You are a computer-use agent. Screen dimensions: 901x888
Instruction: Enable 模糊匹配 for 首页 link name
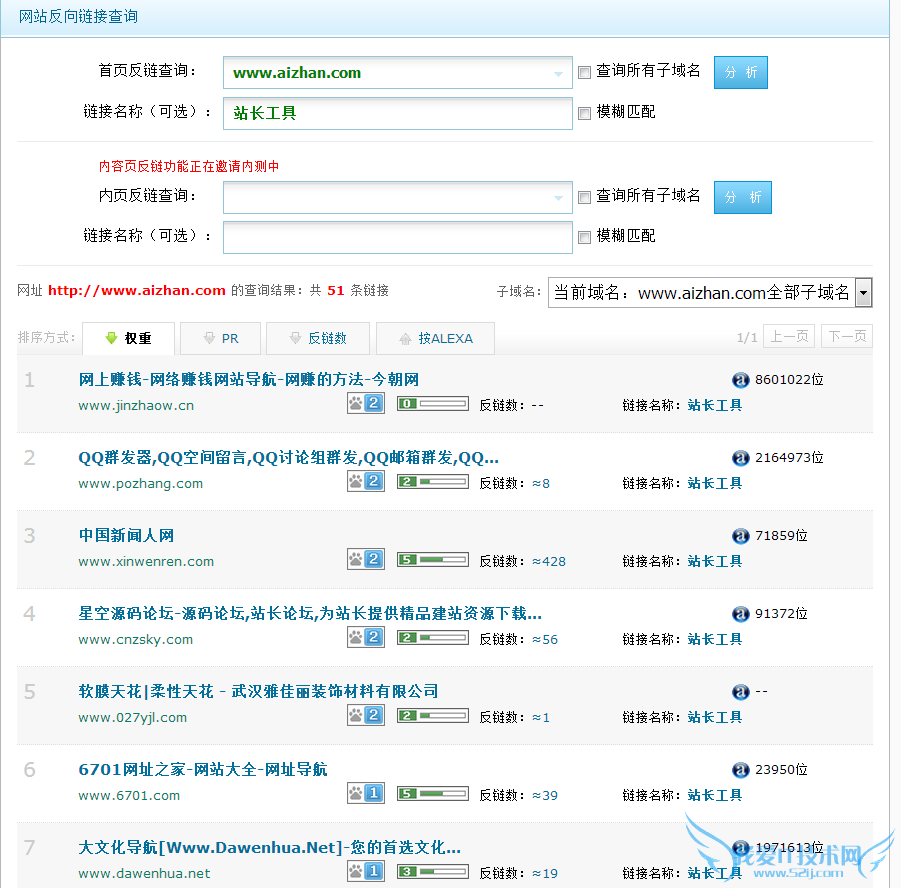coord(584,113)
